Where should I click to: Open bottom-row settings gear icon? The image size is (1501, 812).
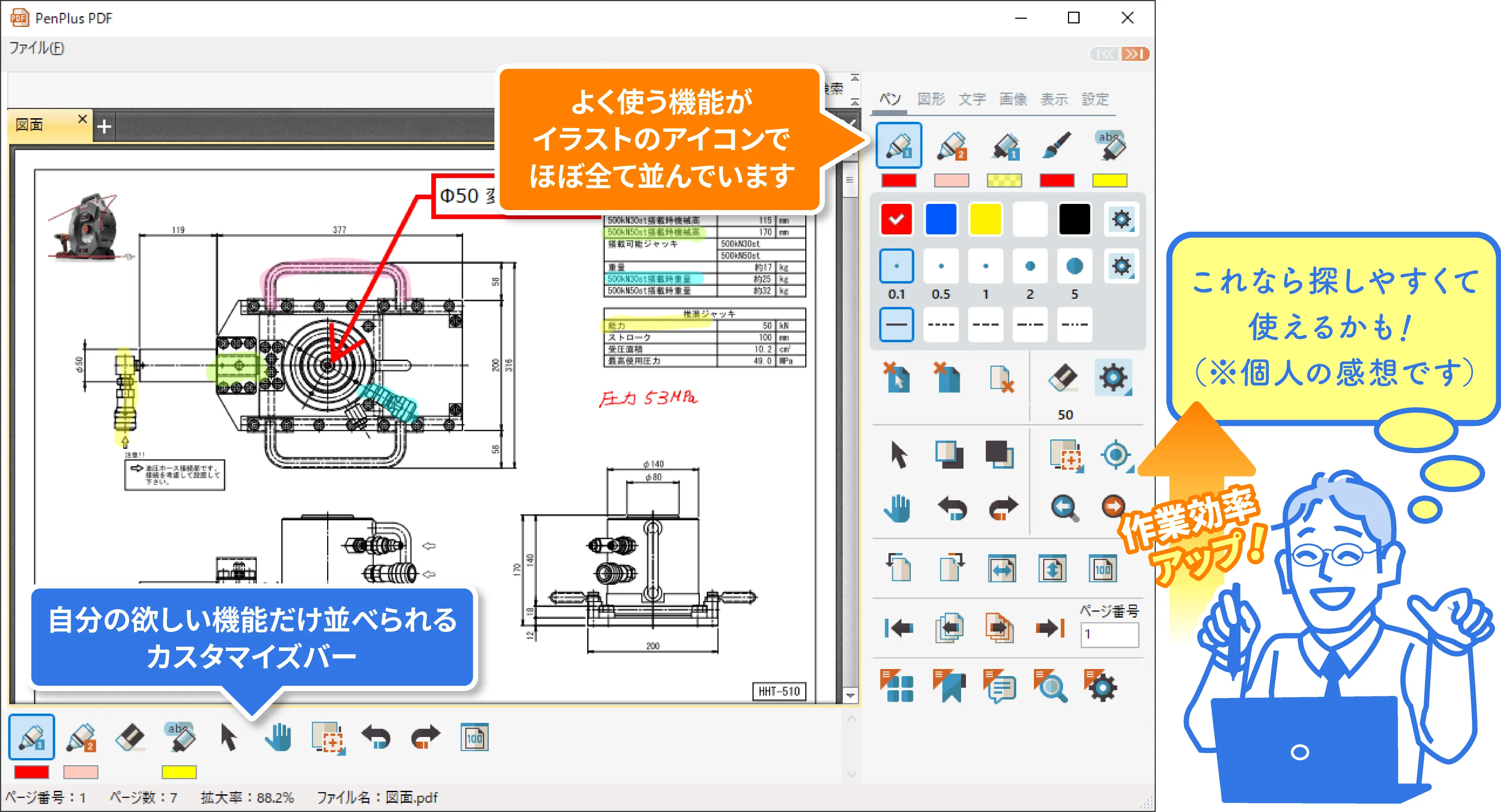pos(1100,686)
